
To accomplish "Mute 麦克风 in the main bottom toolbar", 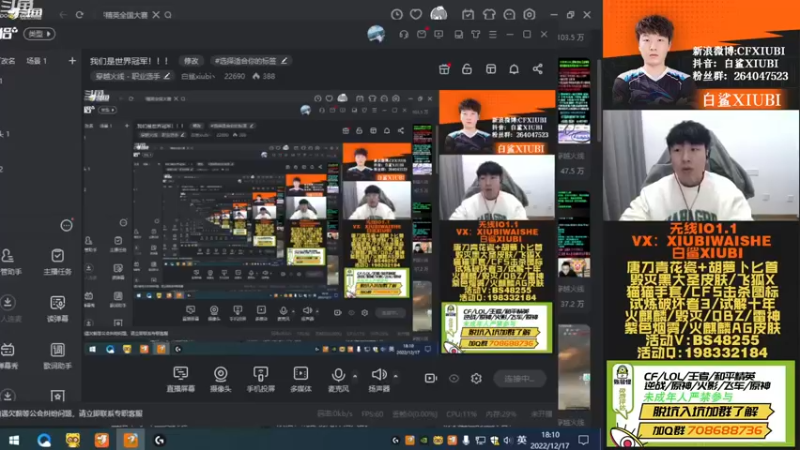I will (338, 379).
